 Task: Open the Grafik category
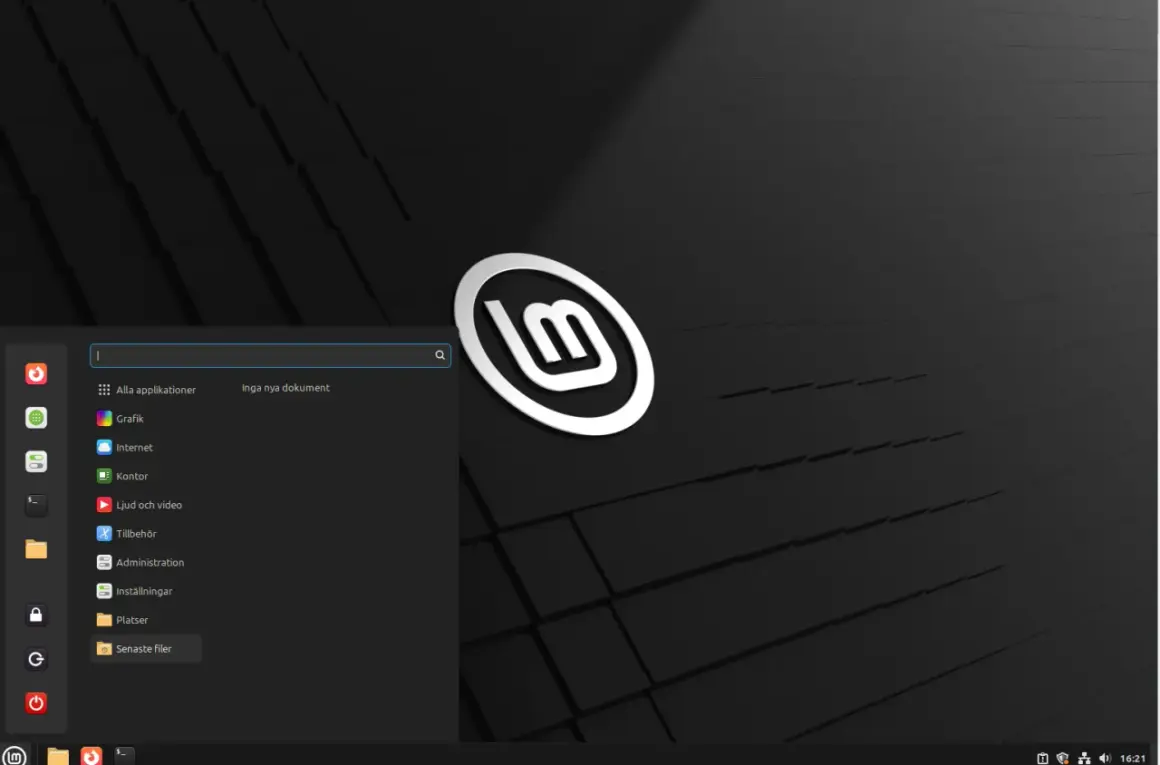(x=146, y=418)
